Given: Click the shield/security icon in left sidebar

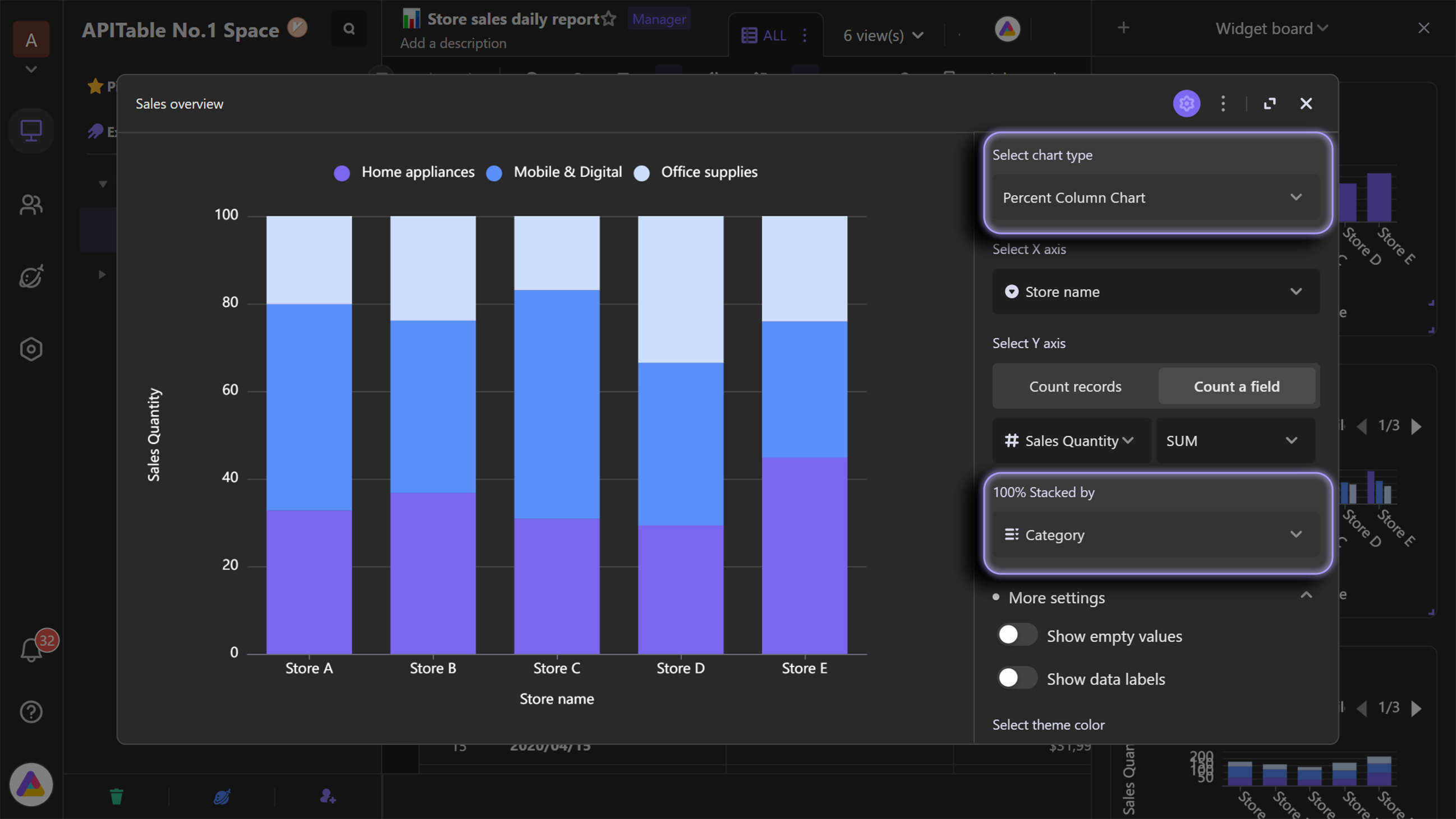Looking at the screenshot, I should [30, 348].
